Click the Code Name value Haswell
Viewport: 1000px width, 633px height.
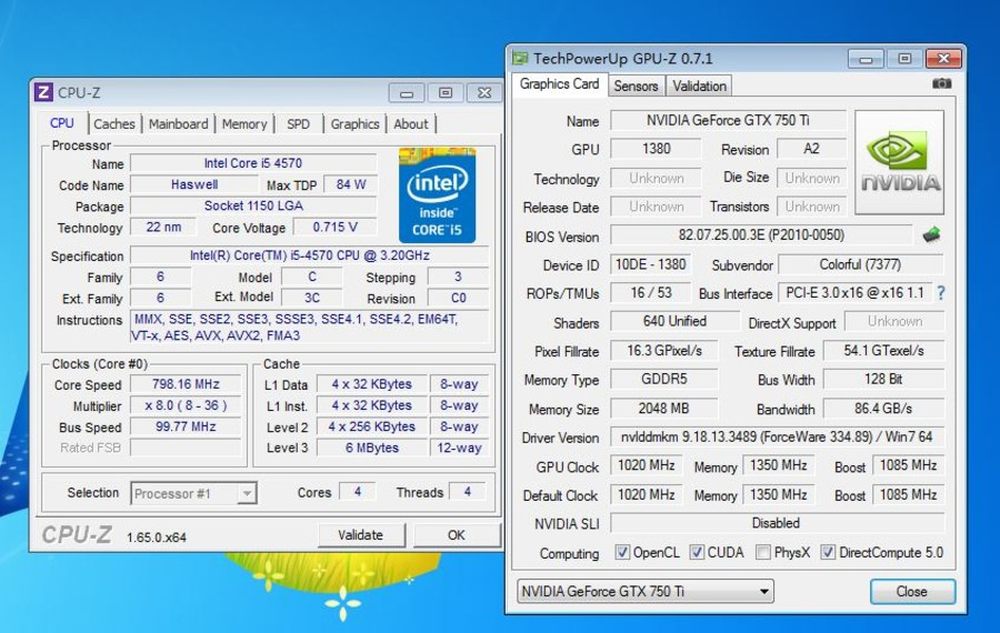[x=195, y=184]
